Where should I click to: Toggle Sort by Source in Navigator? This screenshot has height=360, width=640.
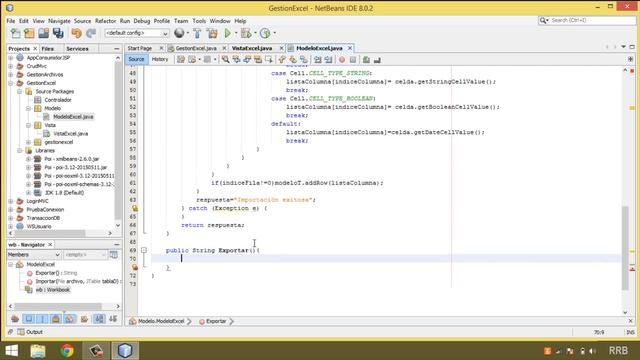click(x=113, y=319)
